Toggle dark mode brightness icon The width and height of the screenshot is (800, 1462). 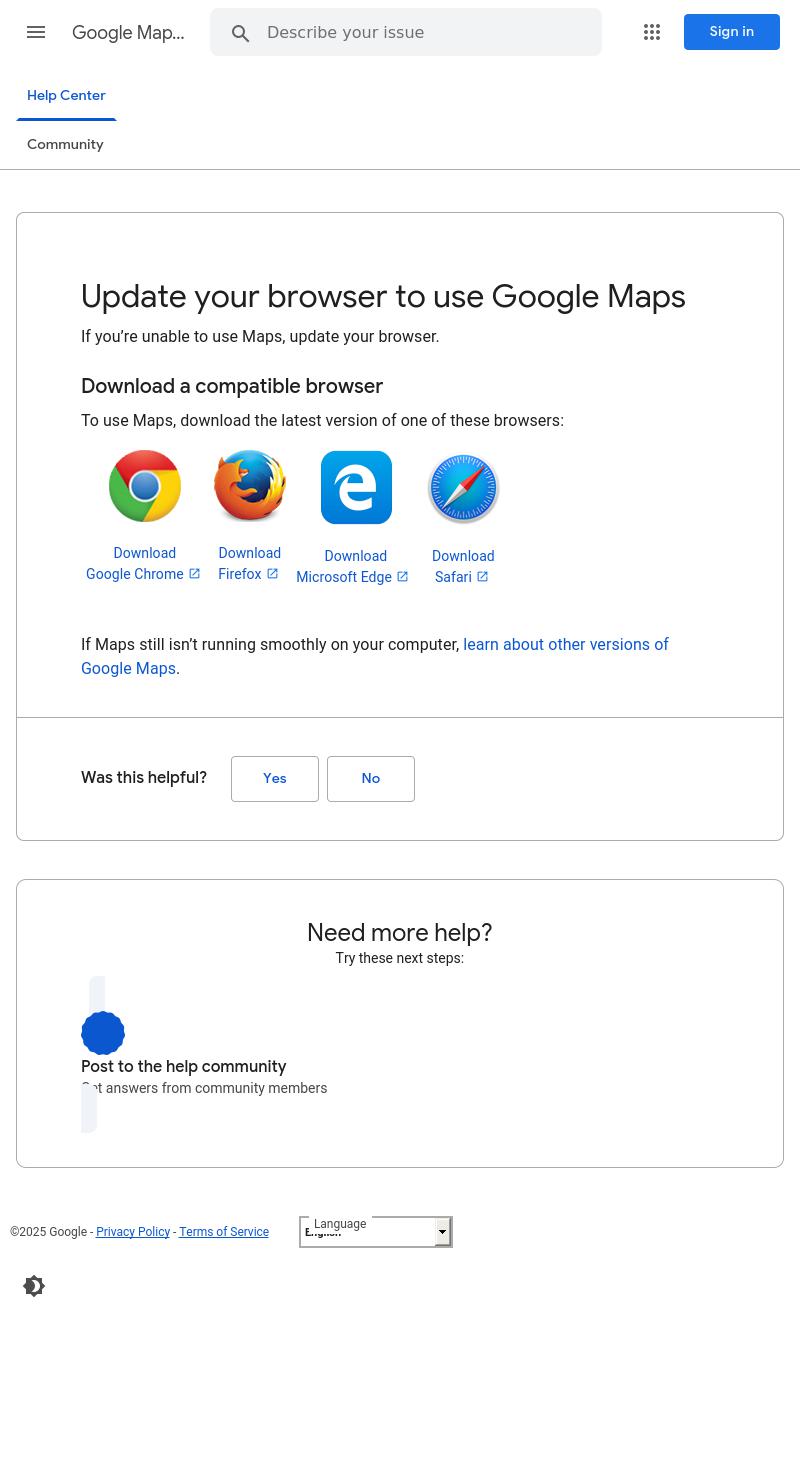tap(34, 1286)
